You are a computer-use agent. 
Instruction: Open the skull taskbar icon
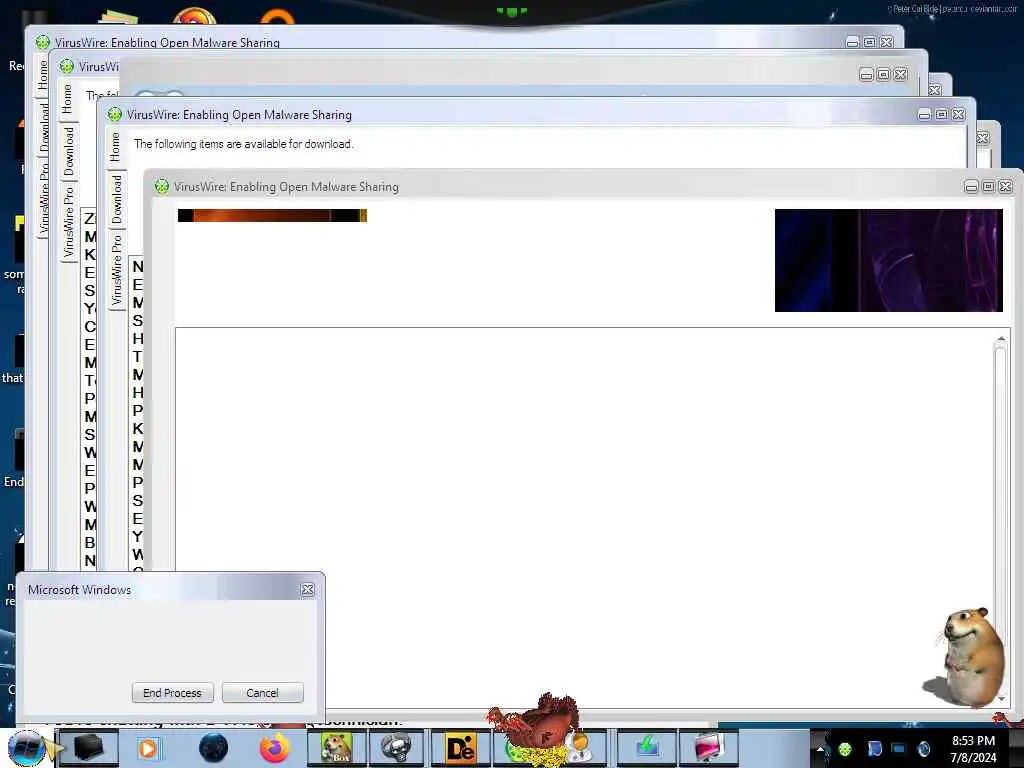[397, 748]
